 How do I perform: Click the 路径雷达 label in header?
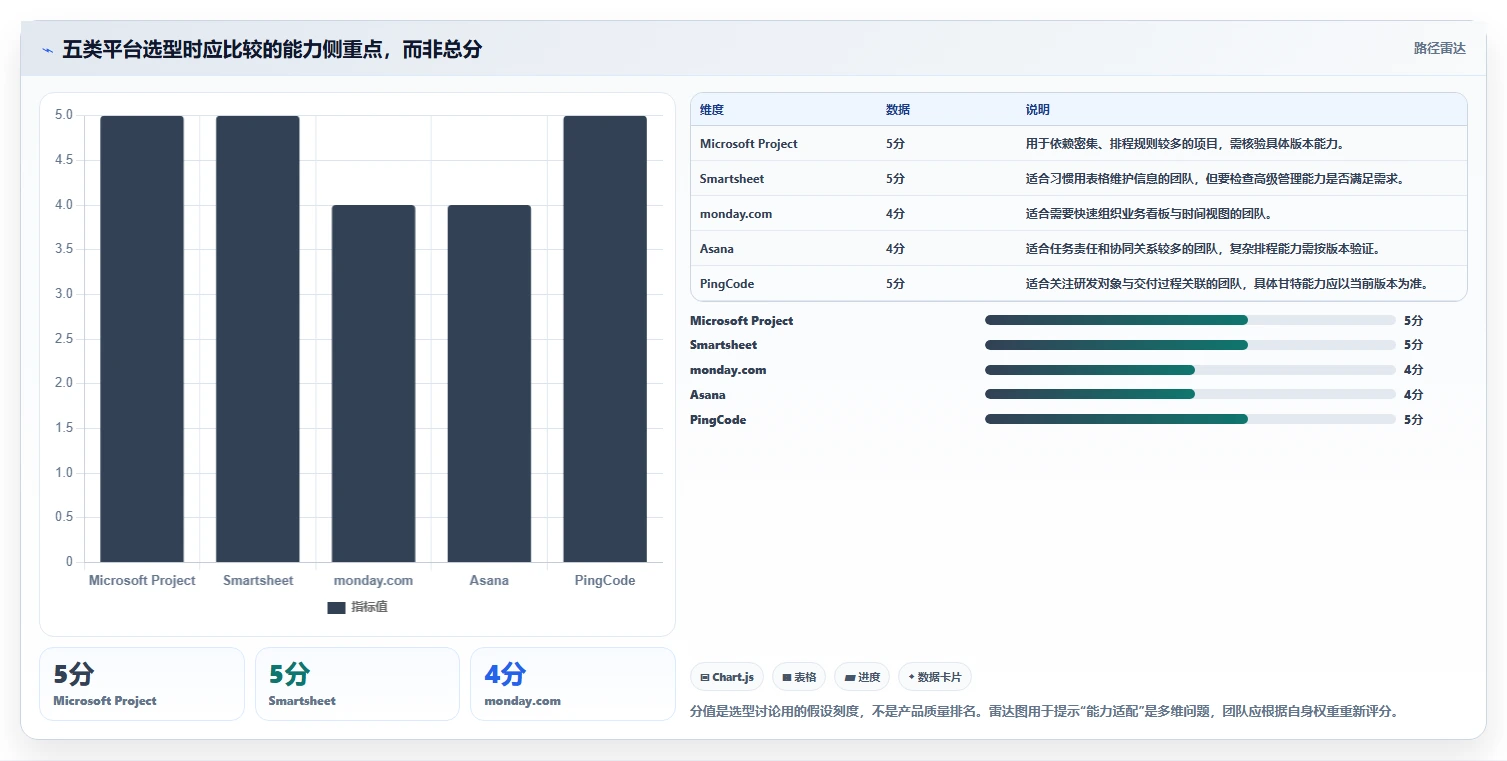1440,48
